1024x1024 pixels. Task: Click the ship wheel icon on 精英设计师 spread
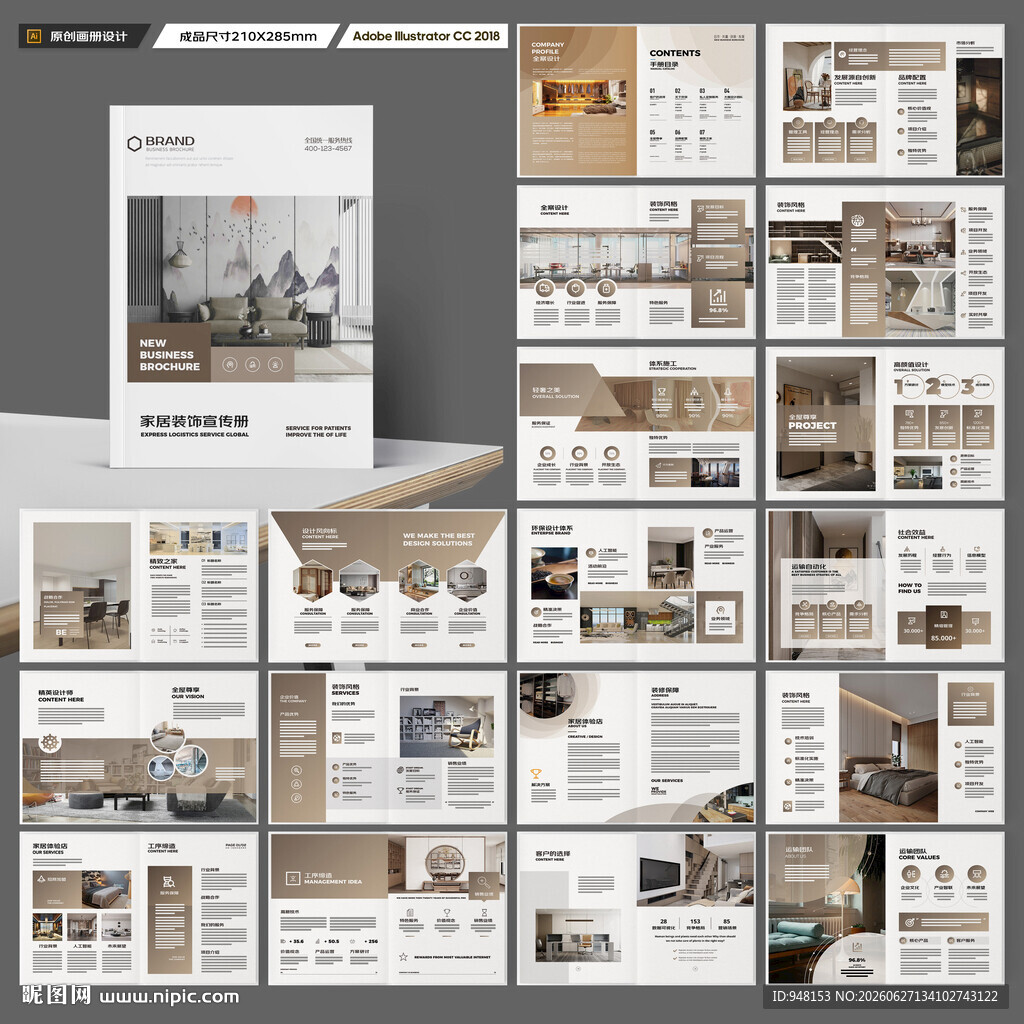50,743
